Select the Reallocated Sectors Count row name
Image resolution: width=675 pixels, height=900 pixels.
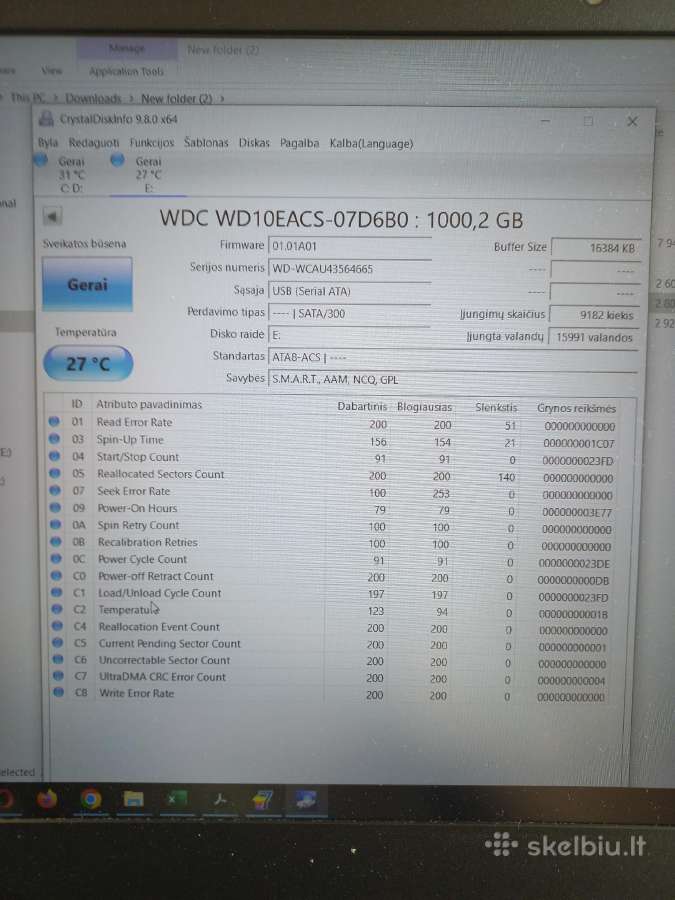(161, 474)
